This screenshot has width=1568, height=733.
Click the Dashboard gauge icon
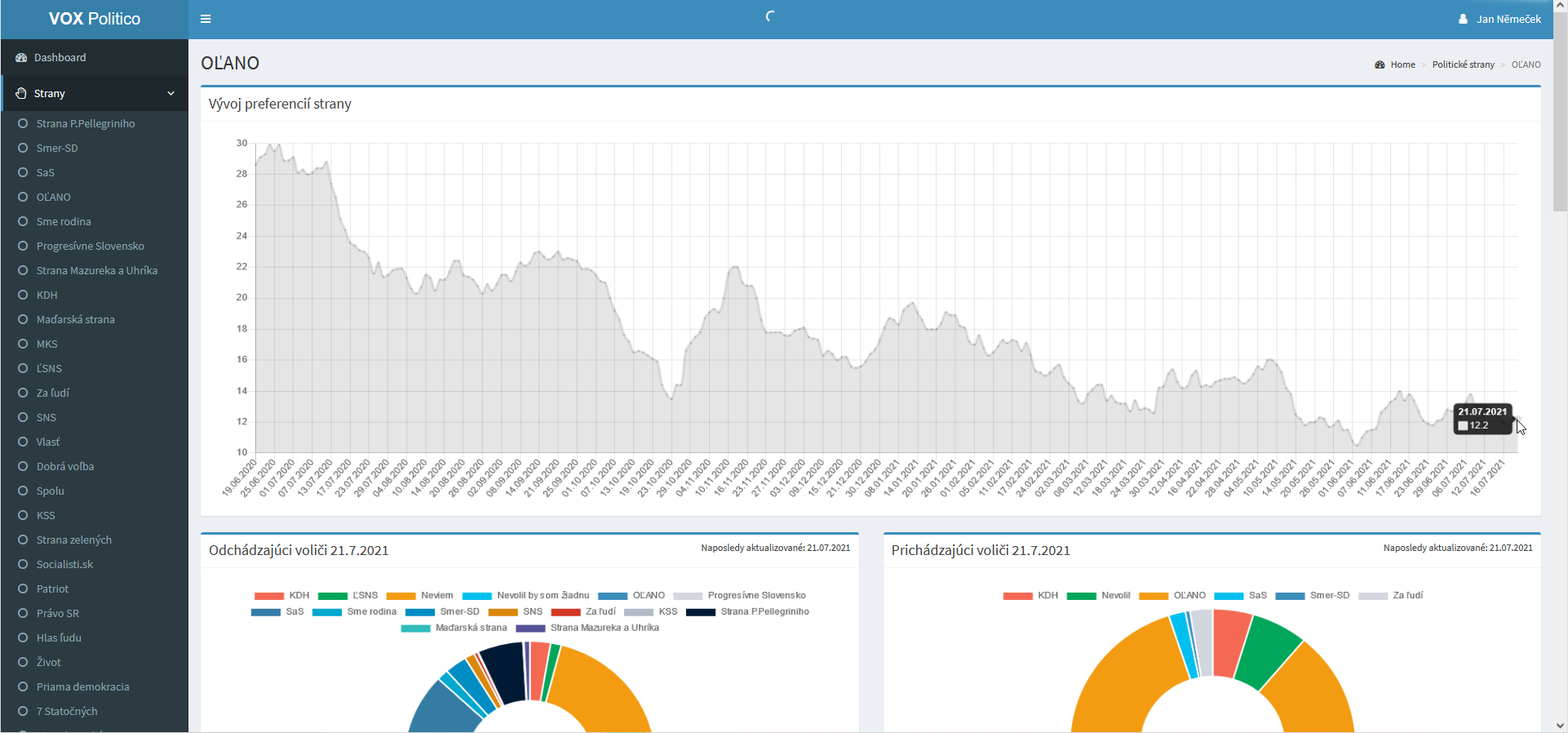21,58
